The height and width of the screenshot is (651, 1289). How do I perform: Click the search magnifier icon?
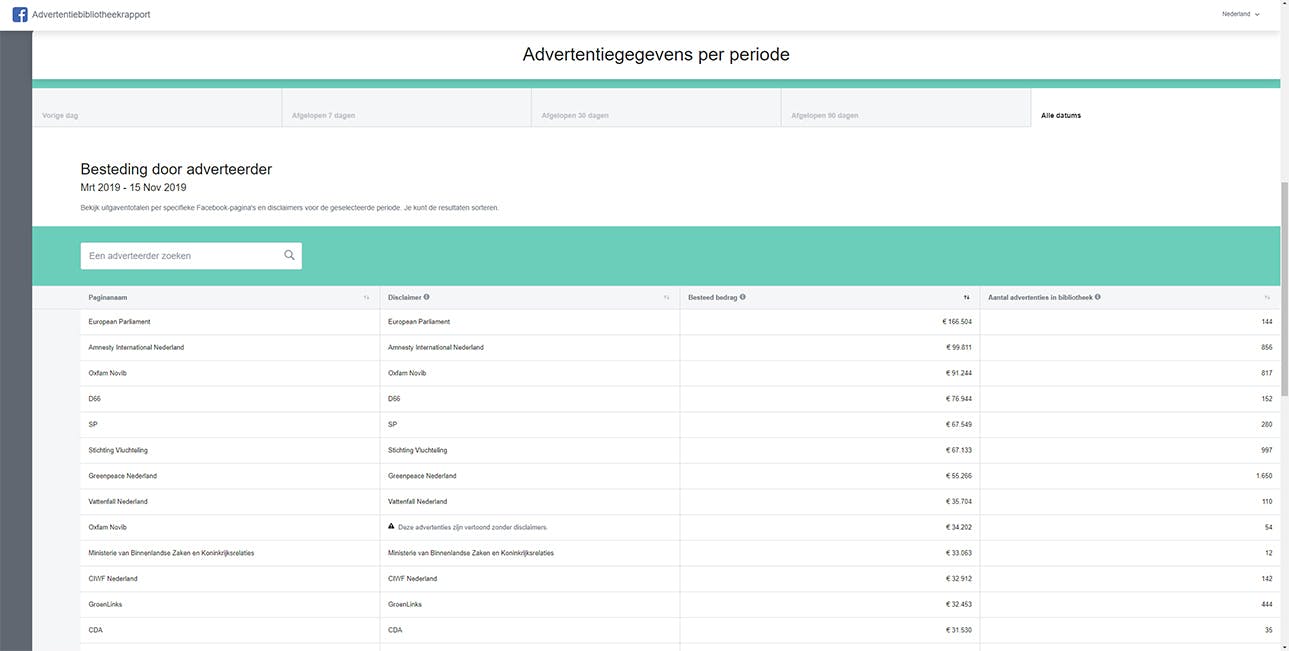[289, 256]
